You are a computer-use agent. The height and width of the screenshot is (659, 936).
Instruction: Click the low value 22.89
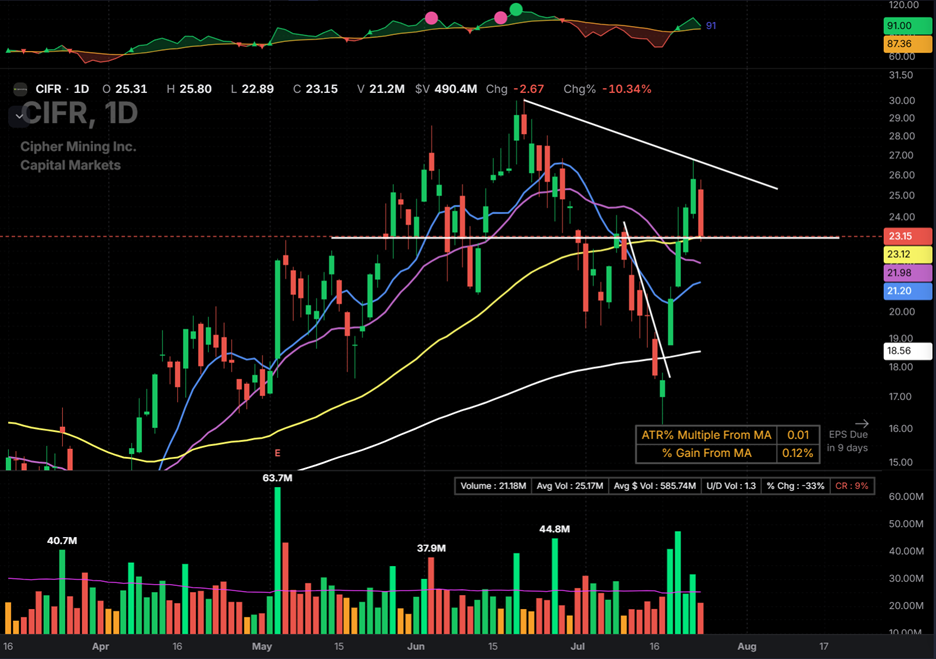coord(258,89)
